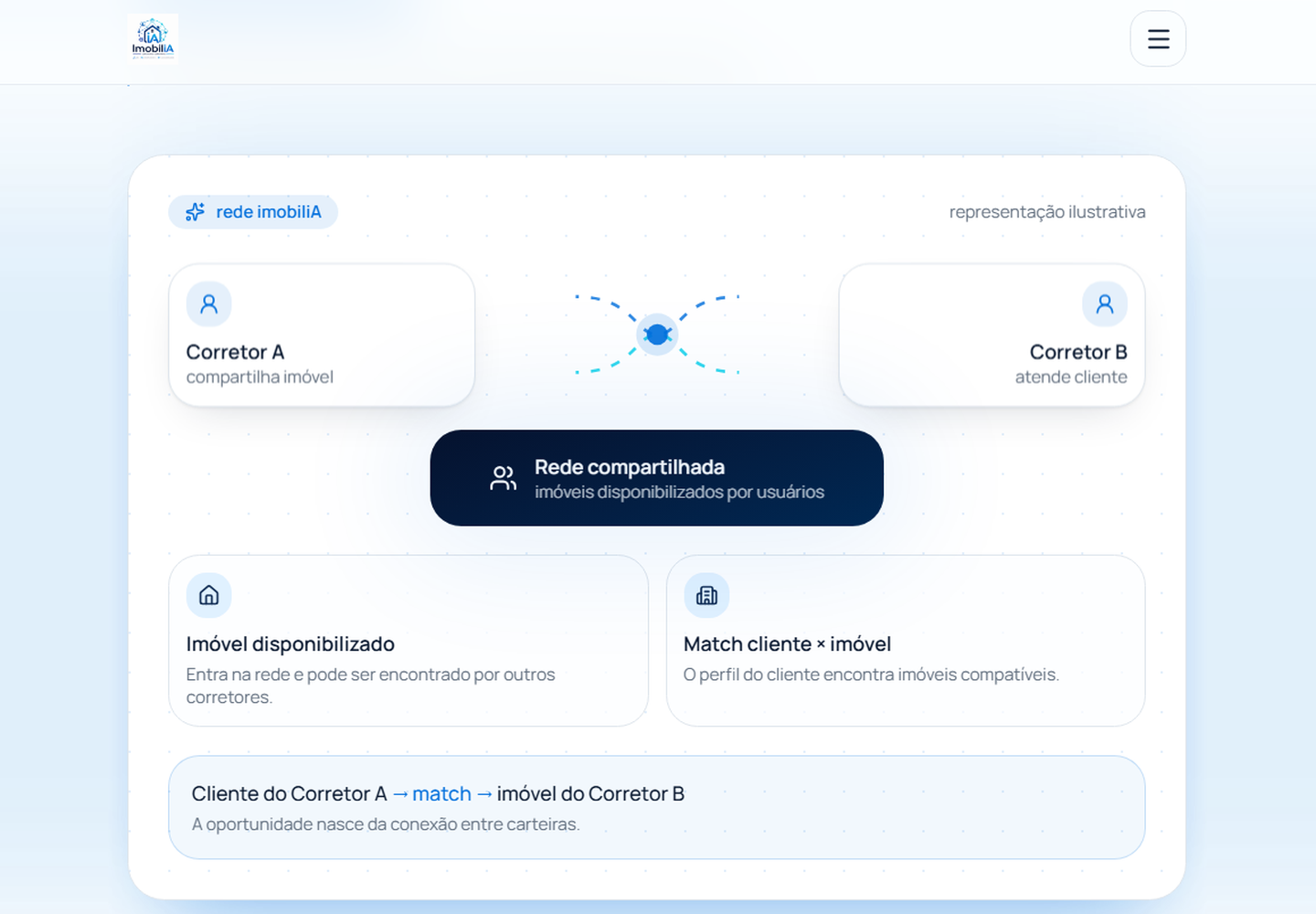Click "O perfil do cliente encontra" description

point(871,675)
